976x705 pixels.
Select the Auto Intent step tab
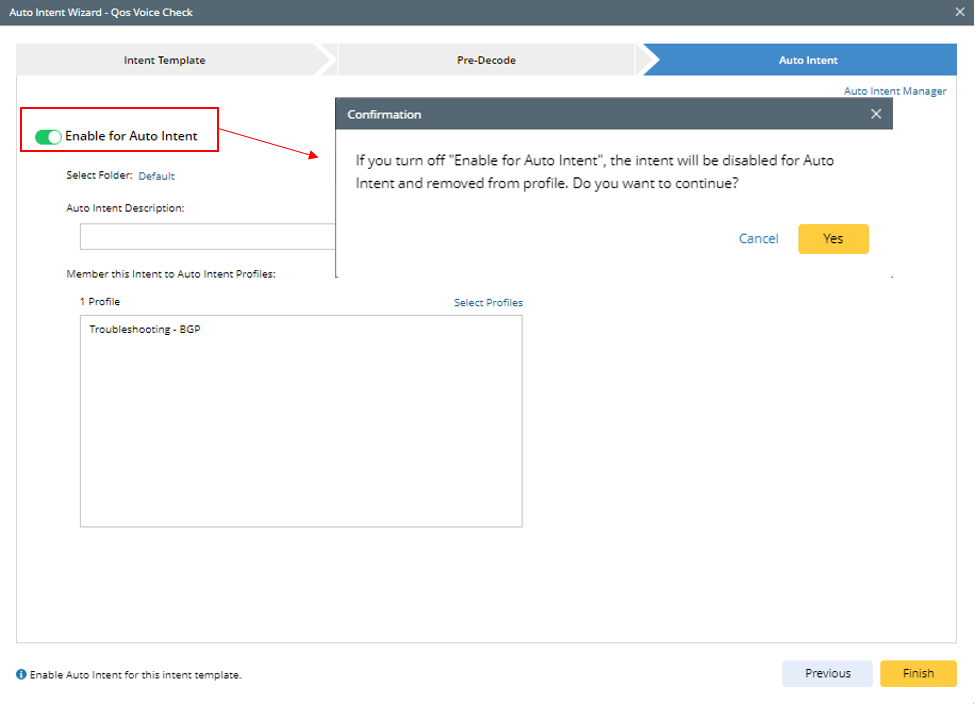point(808,60)
